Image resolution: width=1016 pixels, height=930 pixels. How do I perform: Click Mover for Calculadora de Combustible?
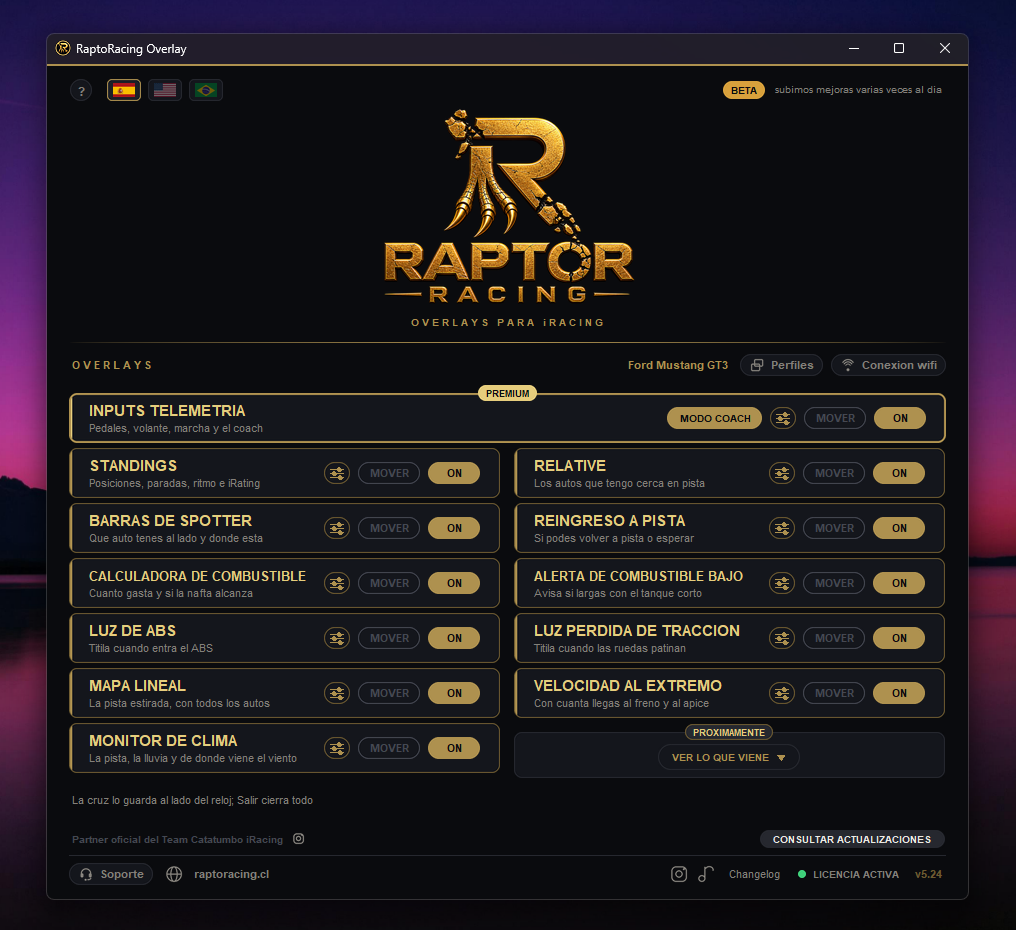pos(389,583)
